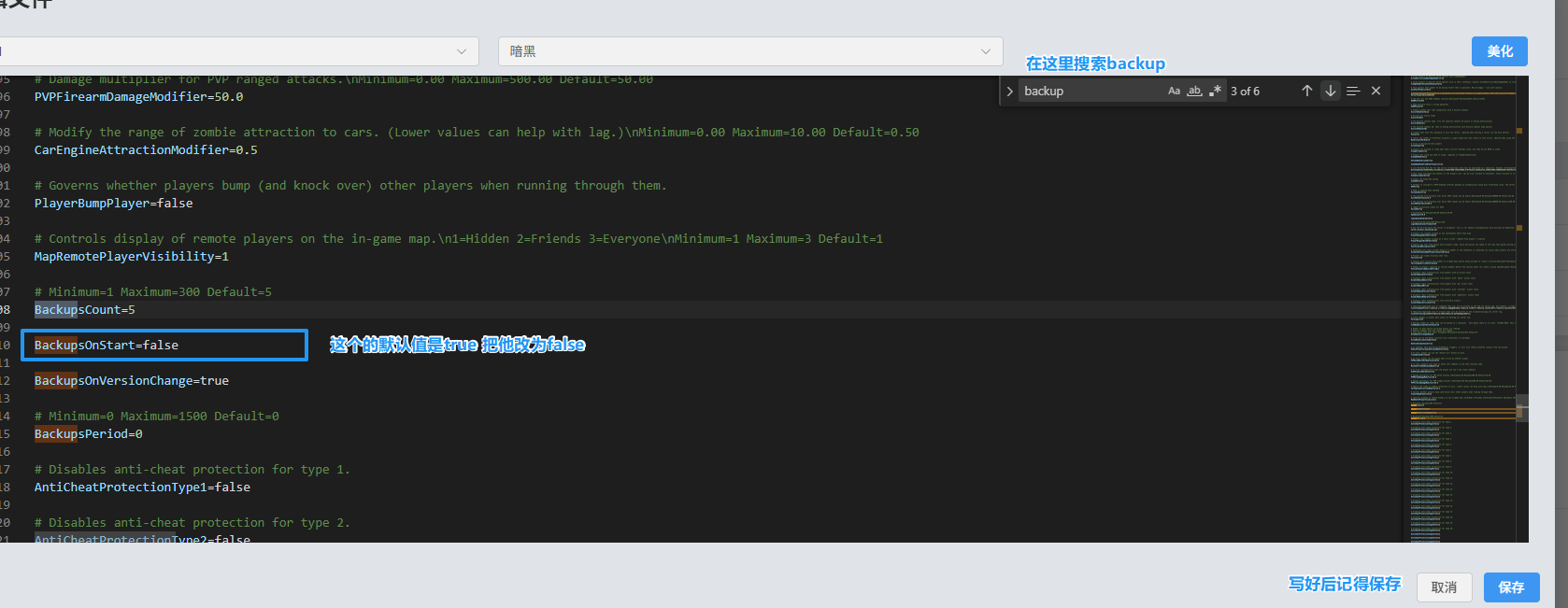This screenshot has width=1568, height=608.
Task: Click the BackupsOnStart=false line
Action: coord(107,345)
